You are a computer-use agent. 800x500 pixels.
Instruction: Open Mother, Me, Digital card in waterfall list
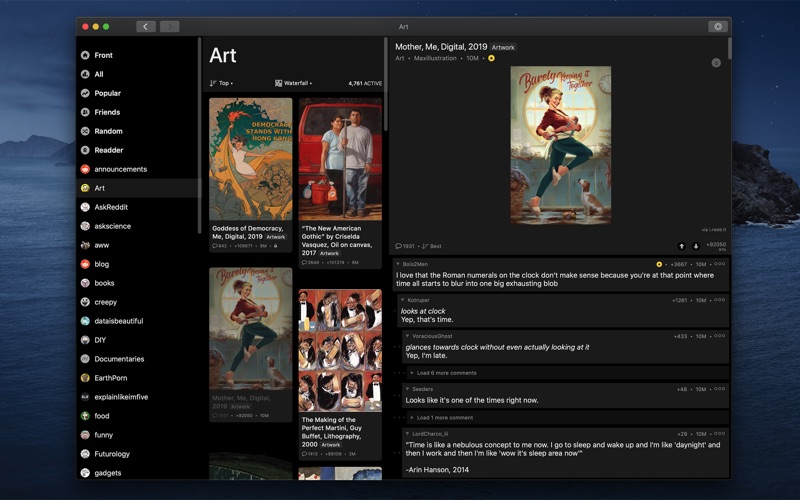pos(251,344)
